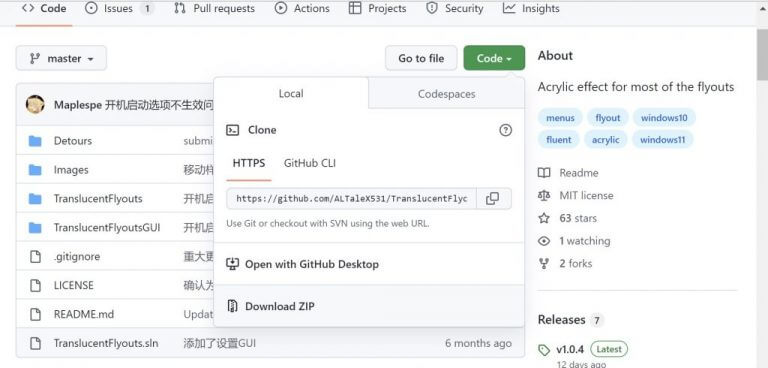Click the GitHub Desktop icon
Image resolution: width=768 pixels, height=368 pixels.
coord(232,264)
